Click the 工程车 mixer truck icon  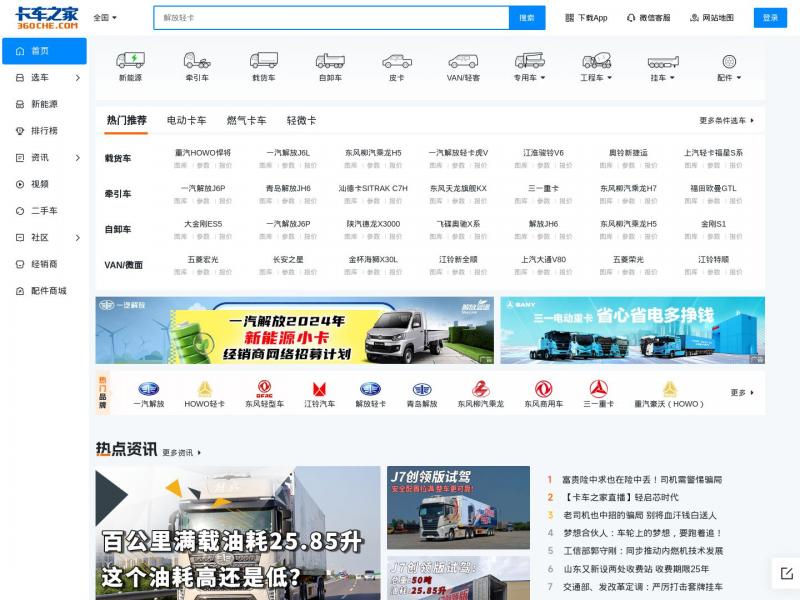pyautogui.click(x=596, y=61)
